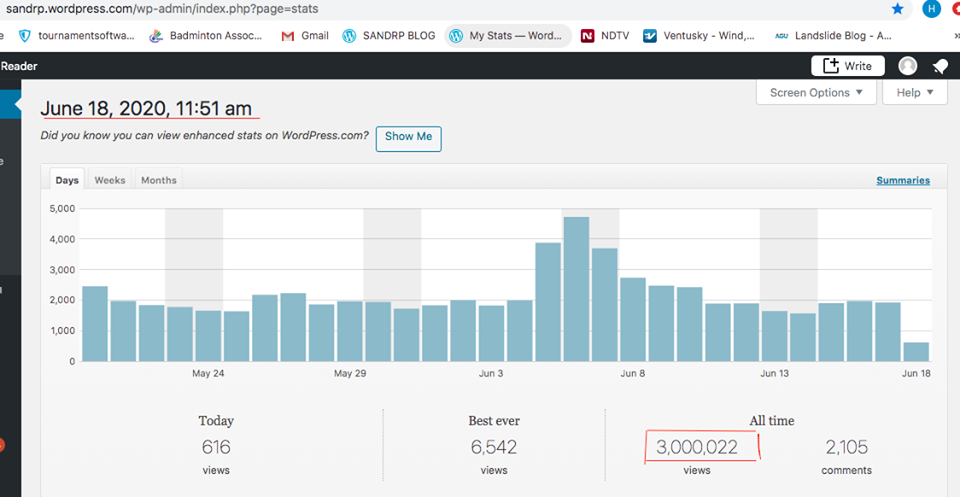960x497 pixels.
Task: Switch to the Months tab
Action: (x=158, y=180)
